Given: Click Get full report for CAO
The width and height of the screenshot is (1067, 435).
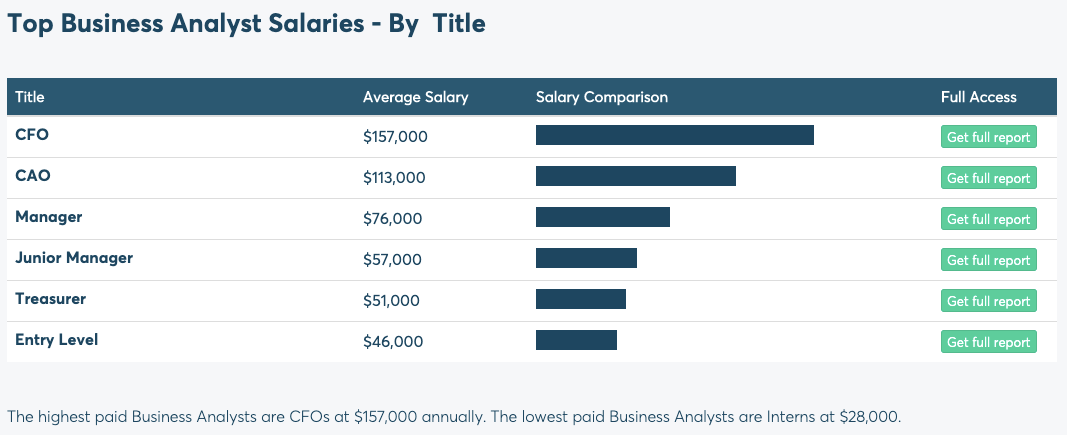Looking at the screenshot, I should coord(988,178).
